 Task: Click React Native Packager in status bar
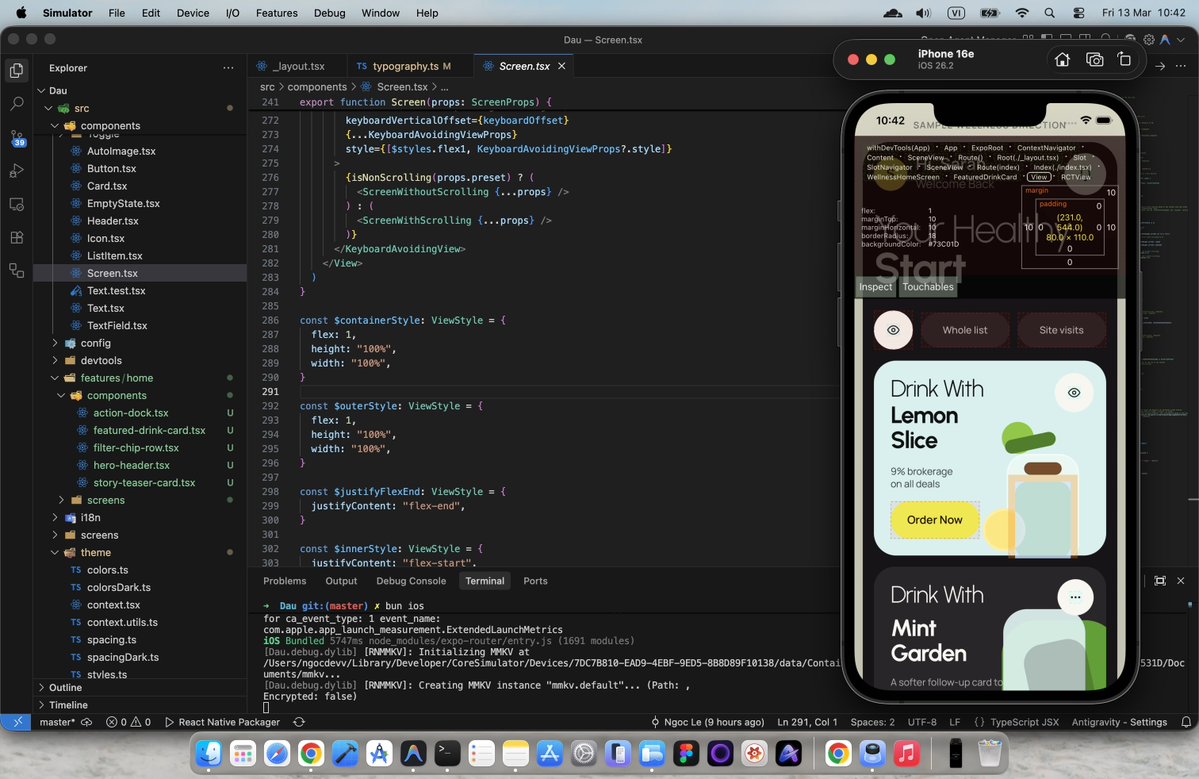[x=222, y=722]
